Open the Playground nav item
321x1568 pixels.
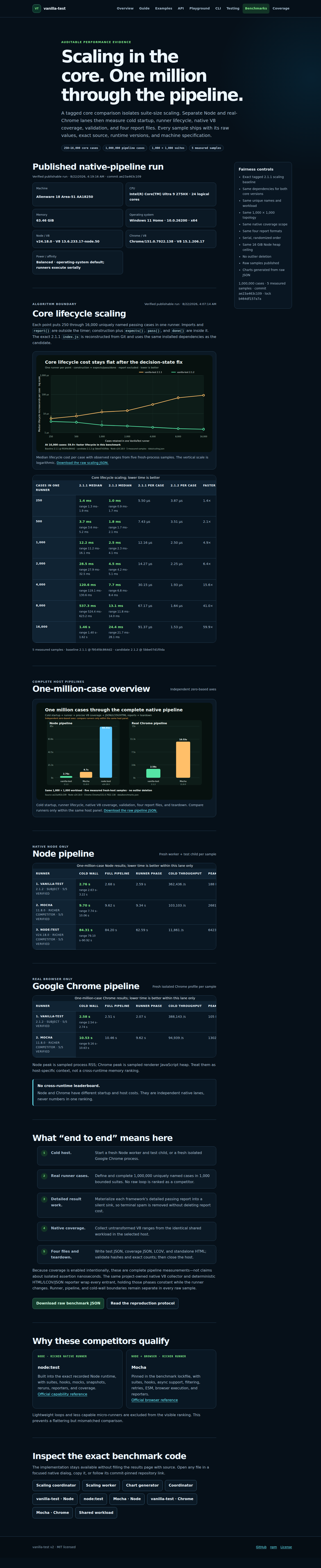point(199,9)
